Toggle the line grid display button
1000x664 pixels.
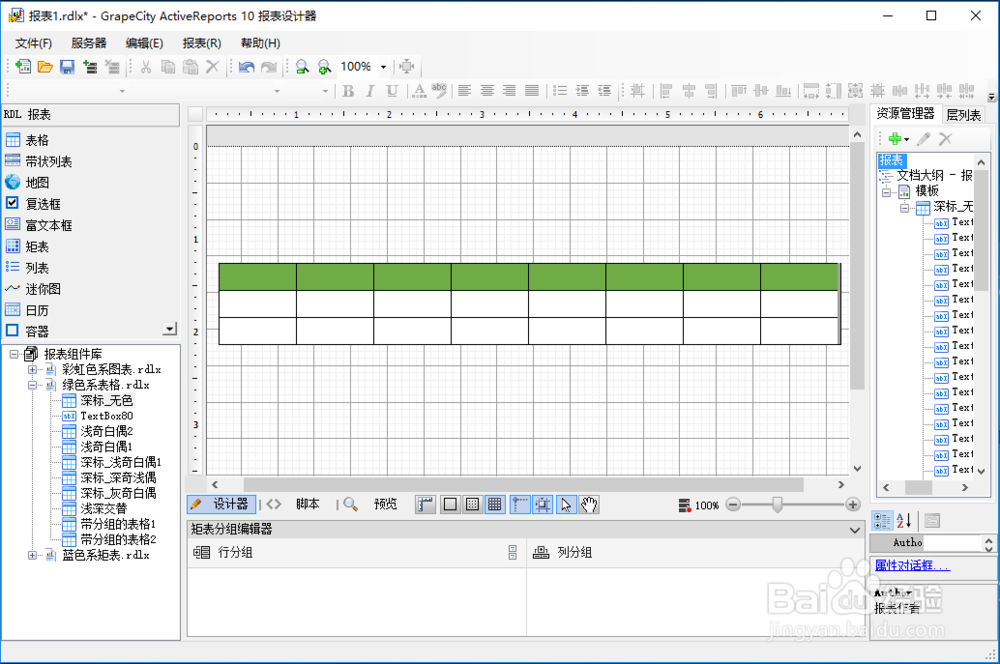[494, 505]
